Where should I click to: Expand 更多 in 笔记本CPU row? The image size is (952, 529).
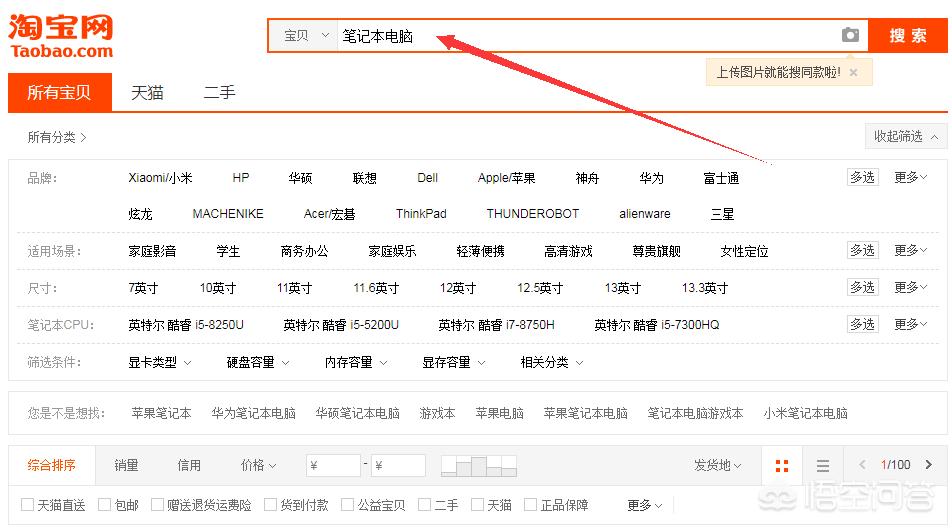pyautogui.click(x=910, y=324)
